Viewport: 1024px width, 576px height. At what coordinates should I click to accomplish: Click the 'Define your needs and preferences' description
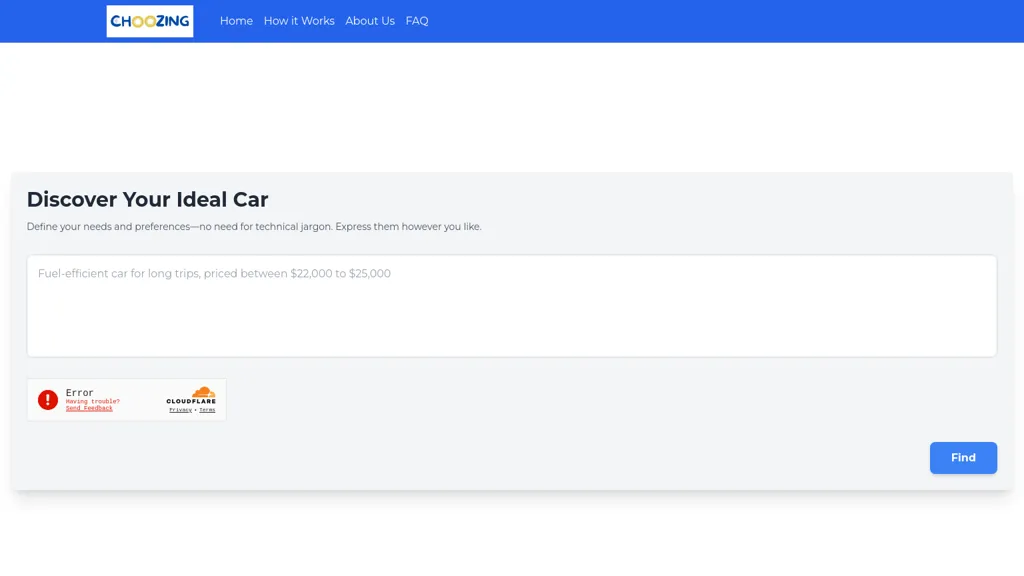pos(254,227)
